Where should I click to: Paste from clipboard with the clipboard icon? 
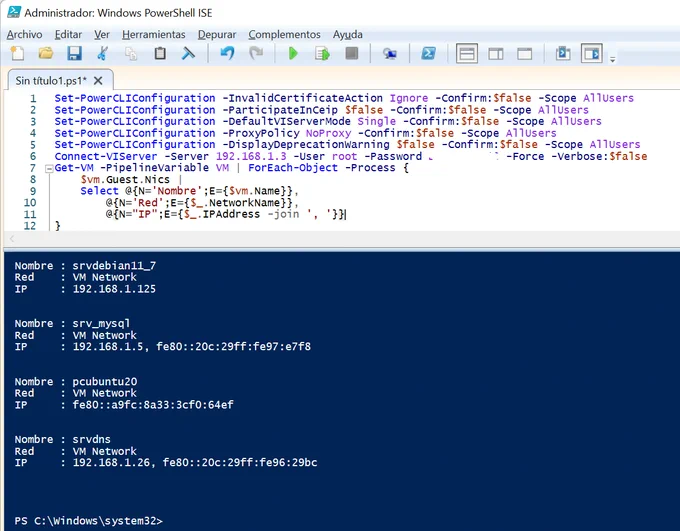(x=160, y=54)
